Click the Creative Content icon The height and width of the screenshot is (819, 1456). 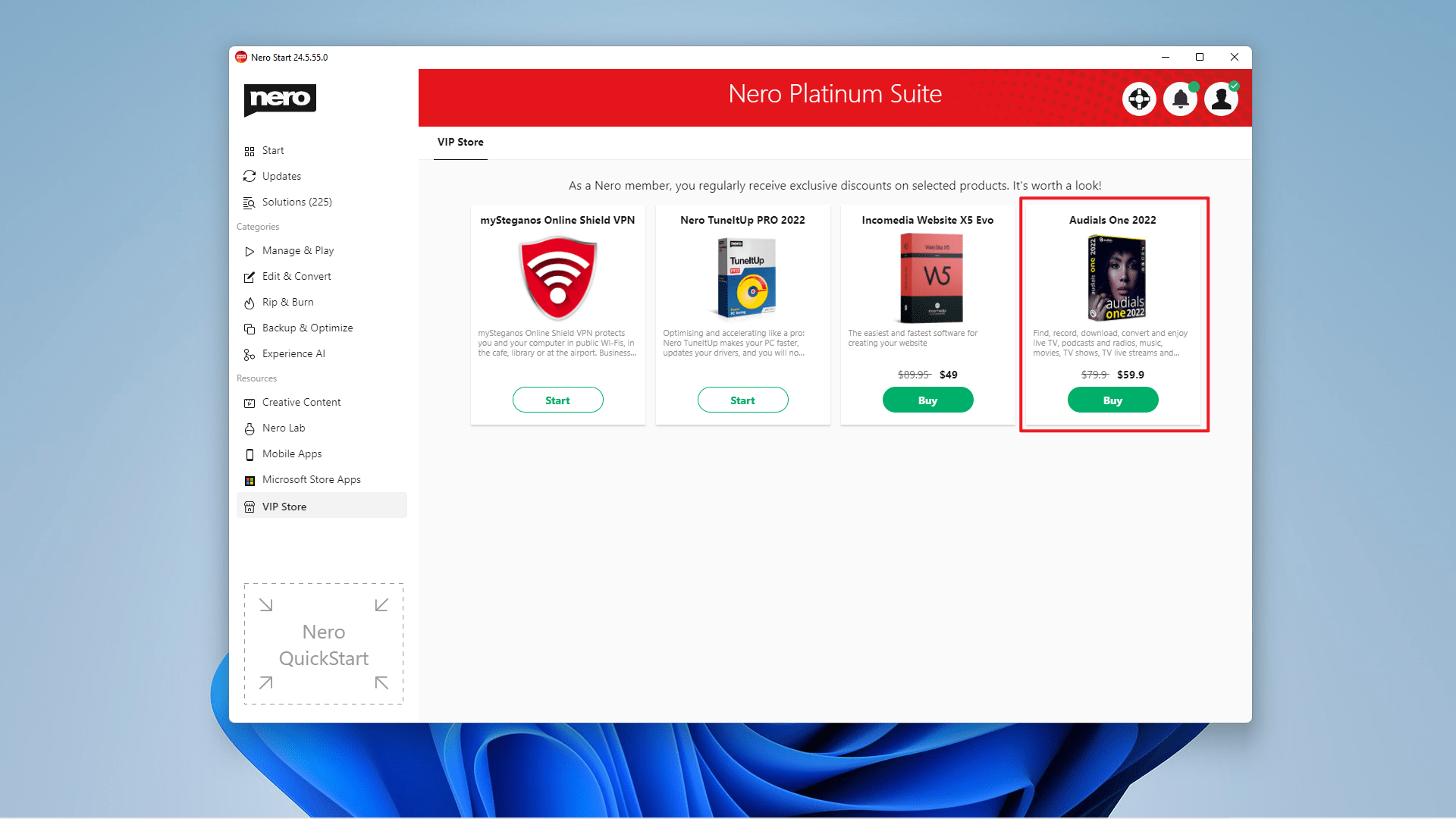pyautogui.click(x=249, y=403)
